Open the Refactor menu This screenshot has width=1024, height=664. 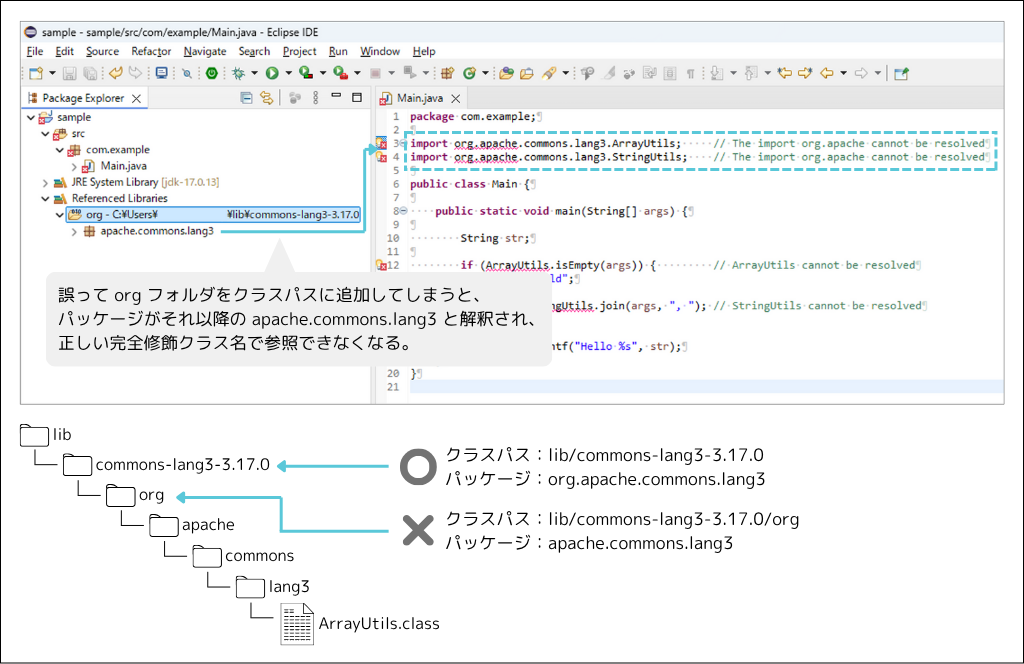click(151, 52)
